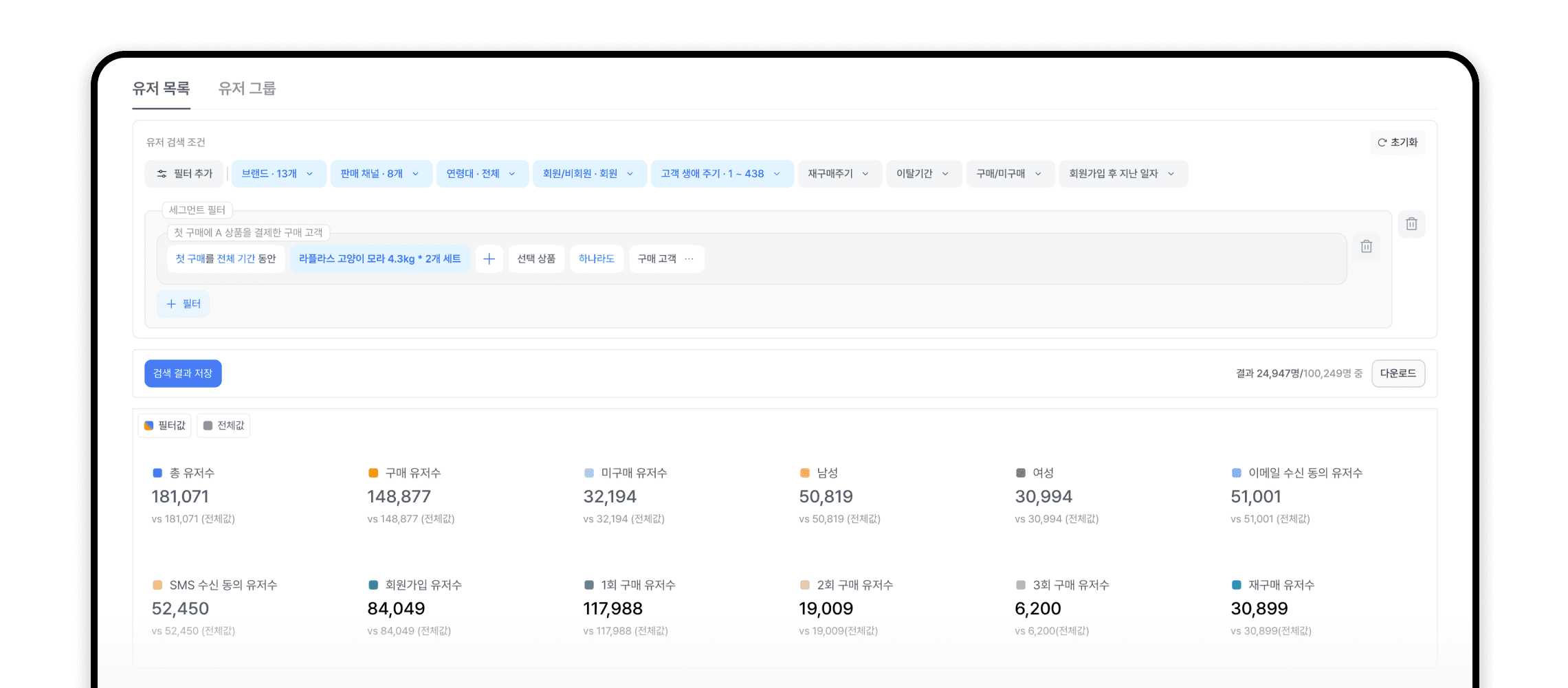Click the 세그먼트 필터 label
The height and width of the screenshot is (688, 1568).
pyautogui.click(x=197, y=210)
